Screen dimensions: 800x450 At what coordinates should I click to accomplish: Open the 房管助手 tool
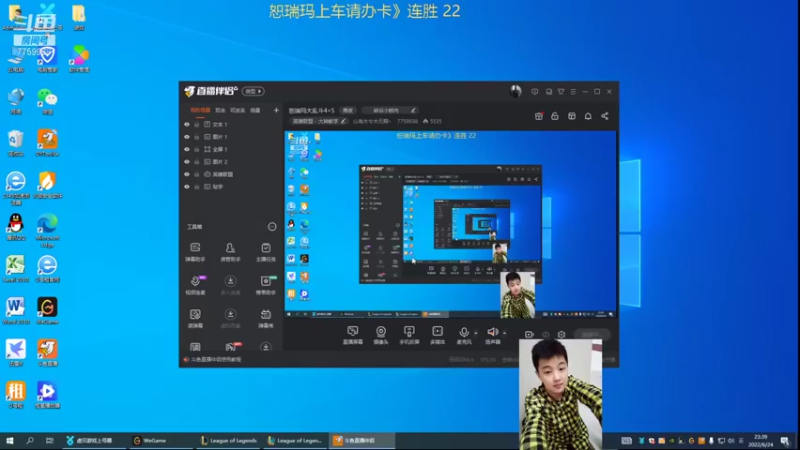(230, 252)
